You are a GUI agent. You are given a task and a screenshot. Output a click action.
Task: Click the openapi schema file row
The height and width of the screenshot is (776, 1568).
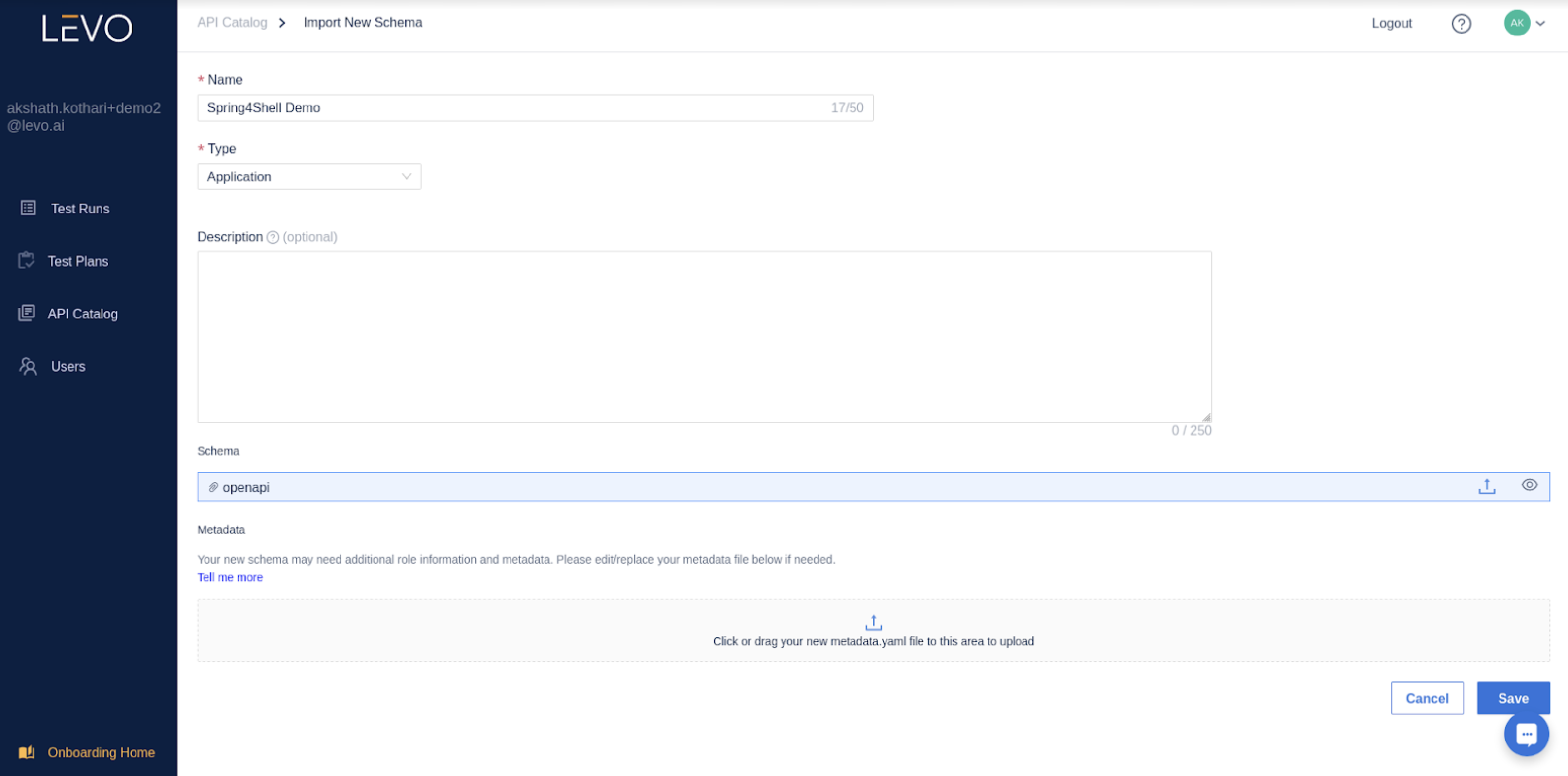click(x=873, y=487)
